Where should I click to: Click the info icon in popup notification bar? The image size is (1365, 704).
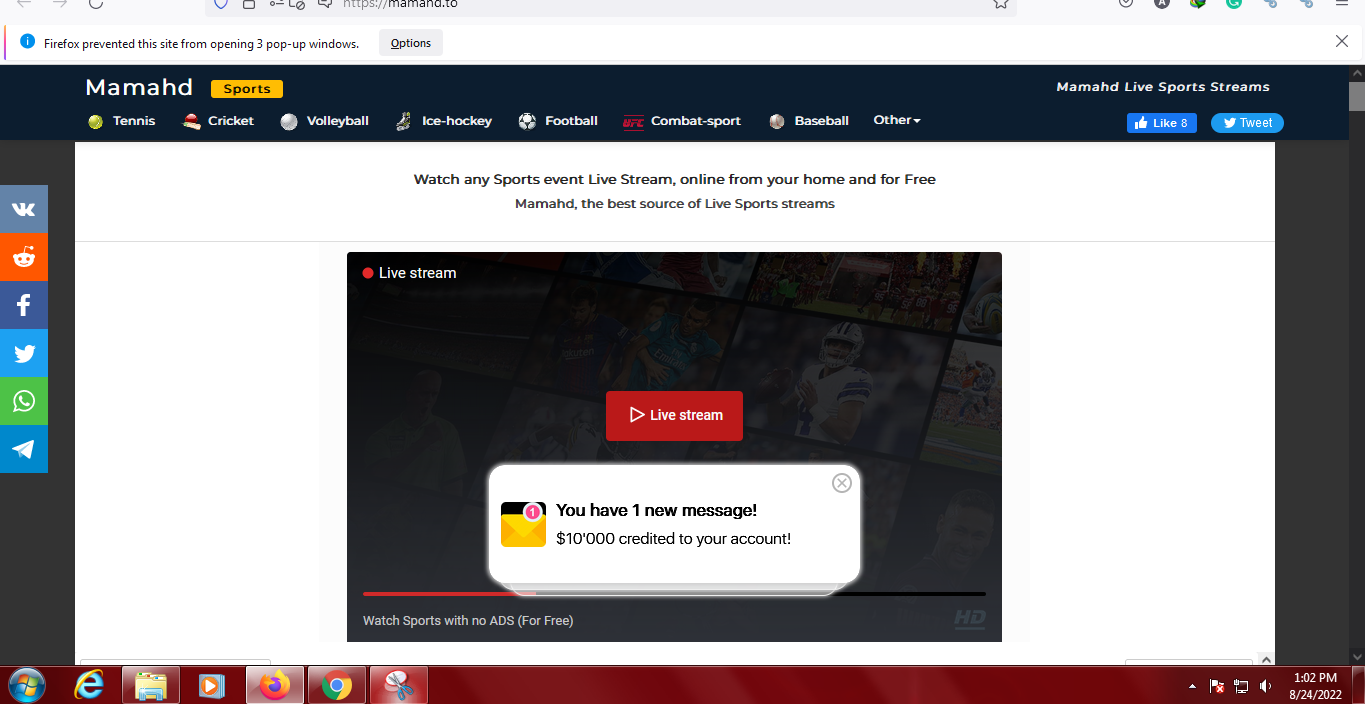(27, 42)
